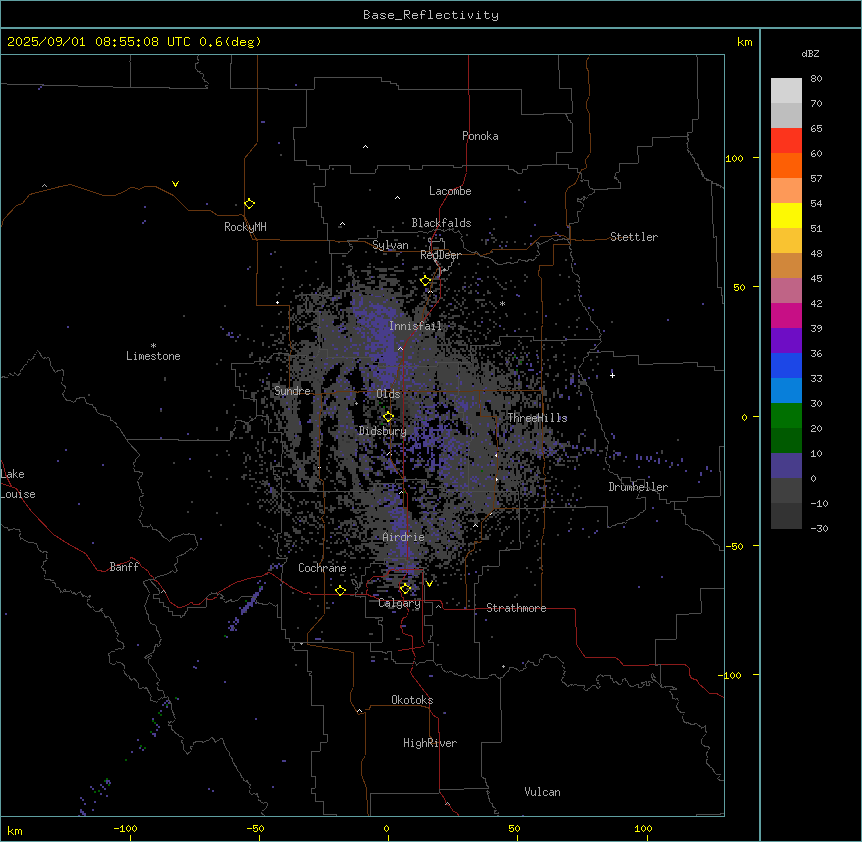This screenshot has height=842, width=862.
Task: Click the Didsbury label
Action: [383, 431]
